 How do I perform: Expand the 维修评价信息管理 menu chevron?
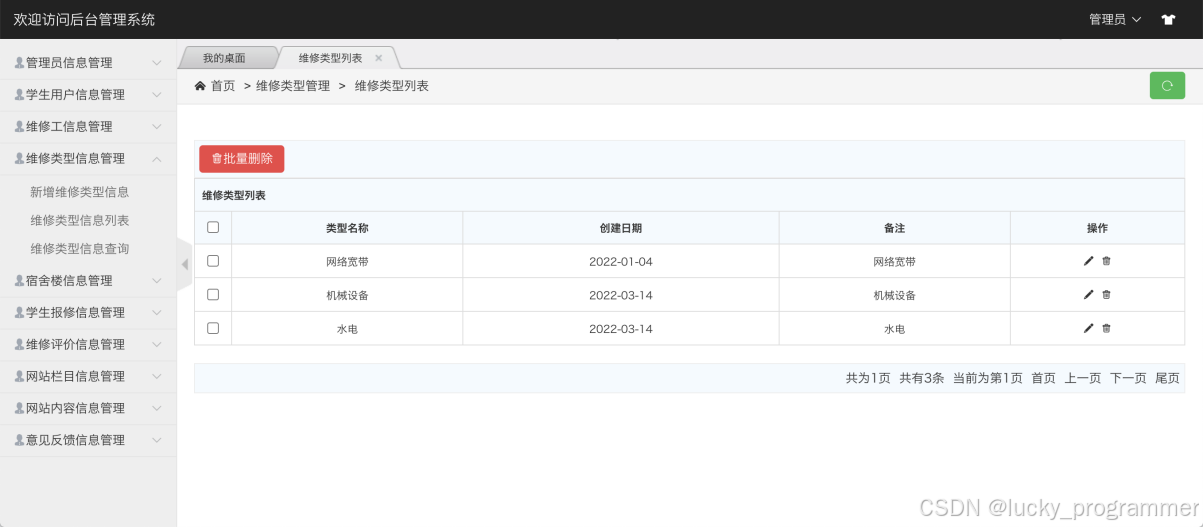157,344
